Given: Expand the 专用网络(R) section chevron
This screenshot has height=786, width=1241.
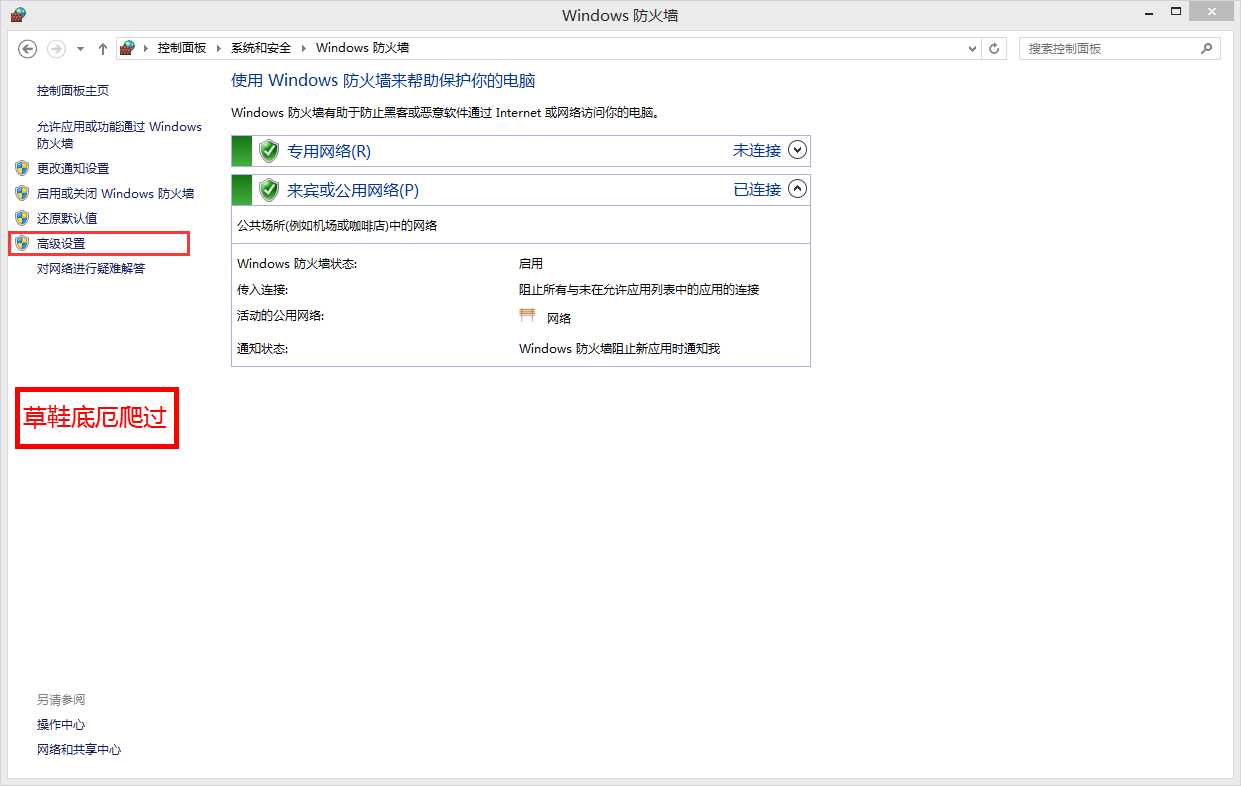Looking at the screenshot, I should point(797,150).
